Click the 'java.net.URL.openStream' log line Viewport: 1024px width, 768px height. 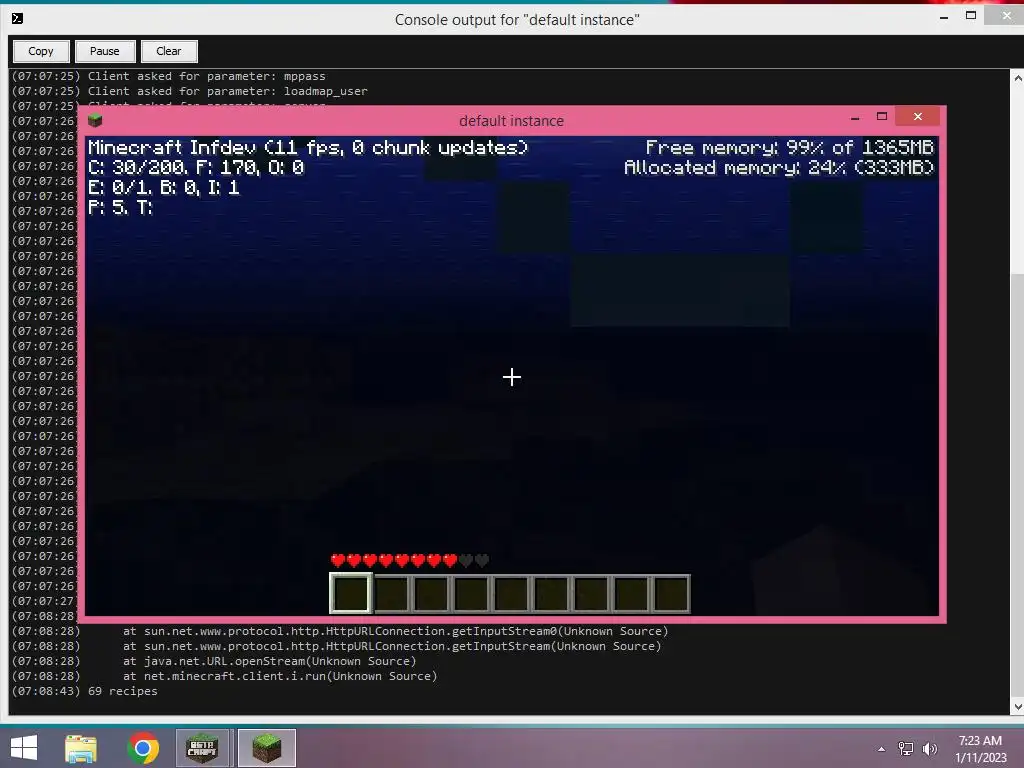point(214,661)
